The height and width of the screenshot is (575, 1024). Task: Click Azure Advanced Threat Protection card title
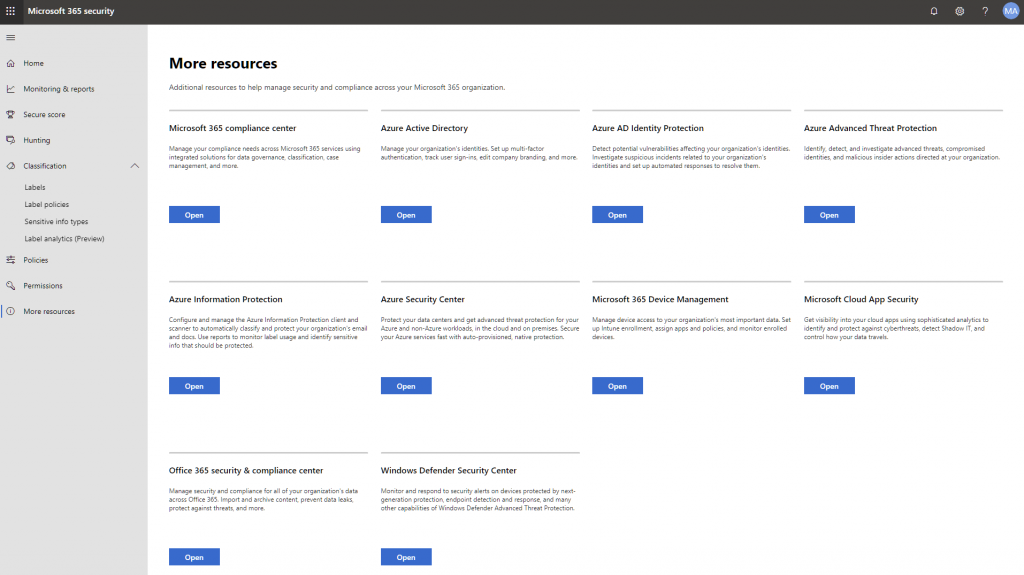[x=870, y=128]
